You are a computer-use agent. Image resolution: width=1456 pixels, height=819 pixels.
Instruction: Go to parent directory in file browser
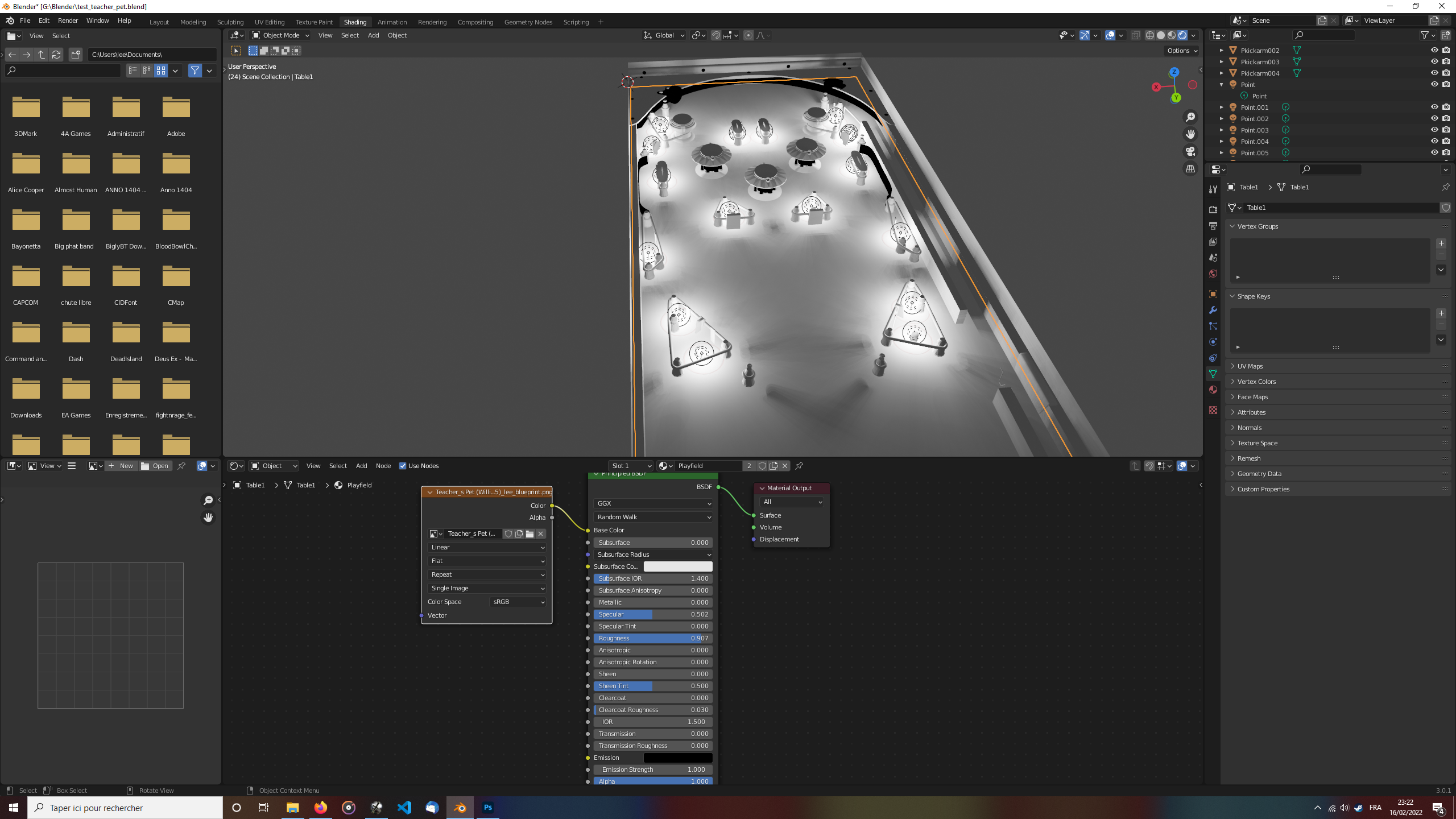[42, 55]
